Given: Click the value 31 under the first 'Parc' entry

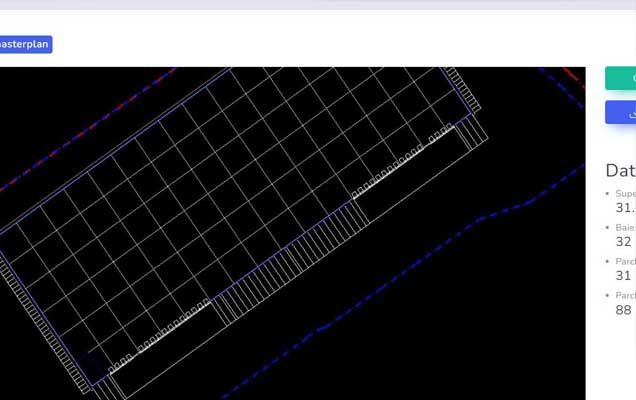Looking at the screenshot, I should [x=623, y=276].
